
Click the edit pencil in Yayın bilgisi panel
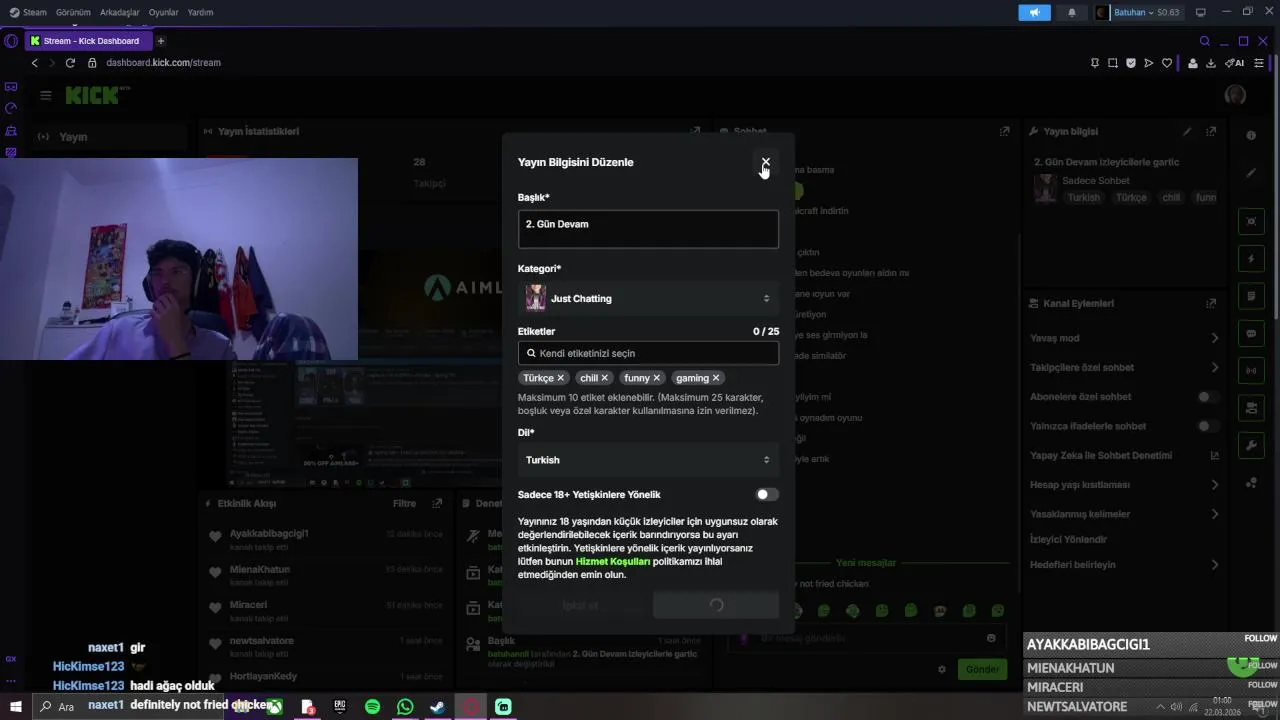(1187, 131)
